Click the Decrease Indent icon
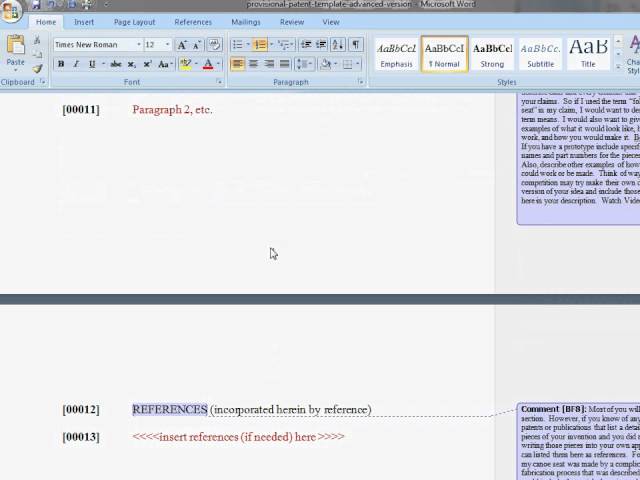640x480 pixels. point(306,45)
